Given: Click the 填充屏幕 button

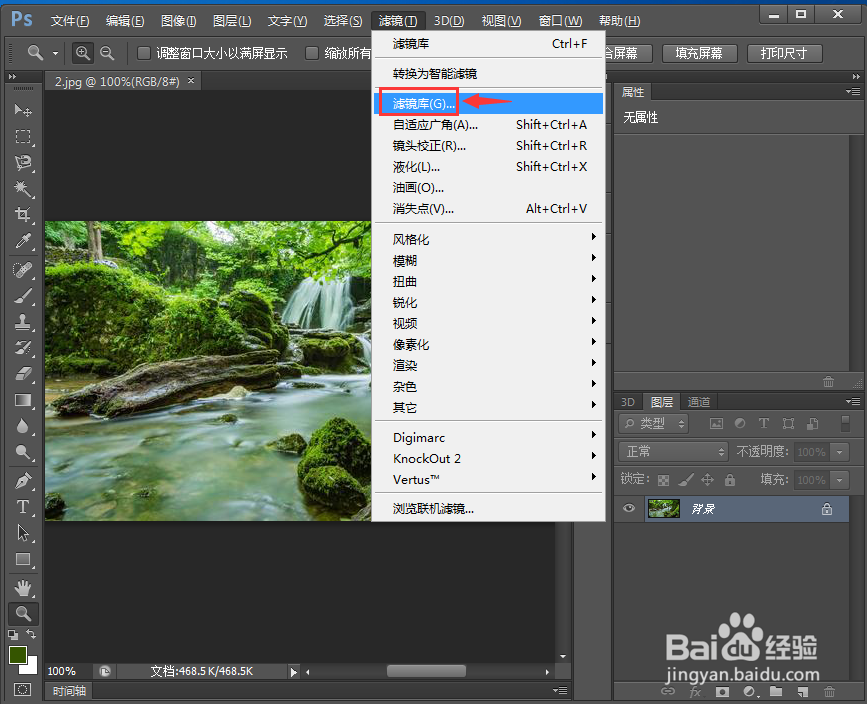Looking at the screenshot, I should click(699, 53).
